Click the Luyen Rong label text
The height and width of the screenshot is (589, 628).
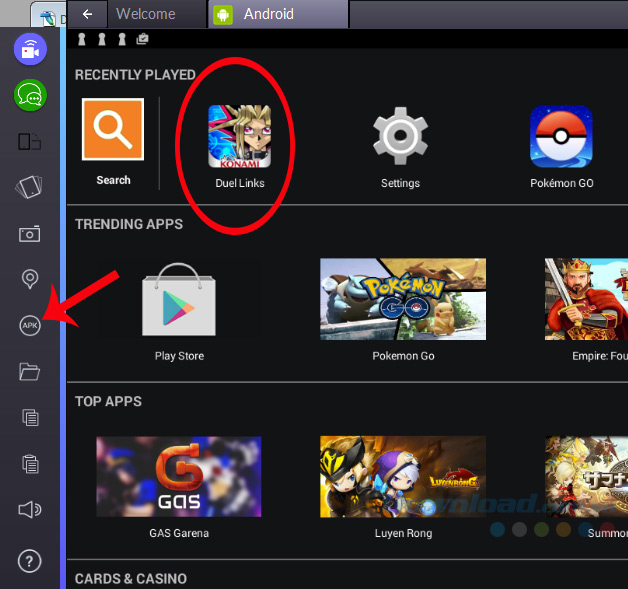(x=403, y=533)
